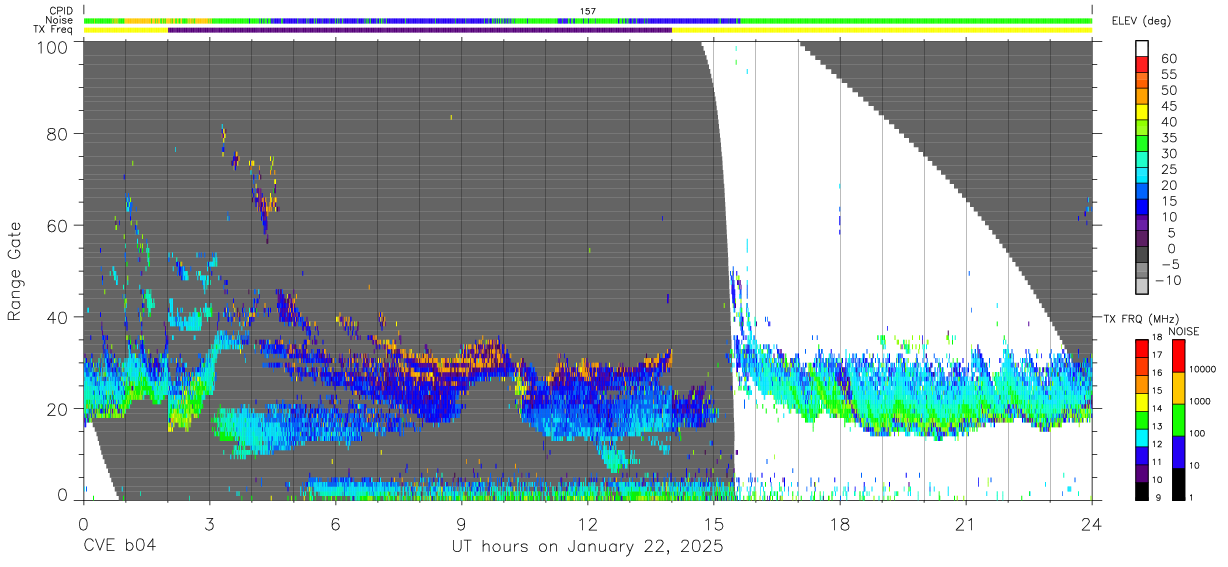Click the UT hour 9 tick label

point(461,525)
